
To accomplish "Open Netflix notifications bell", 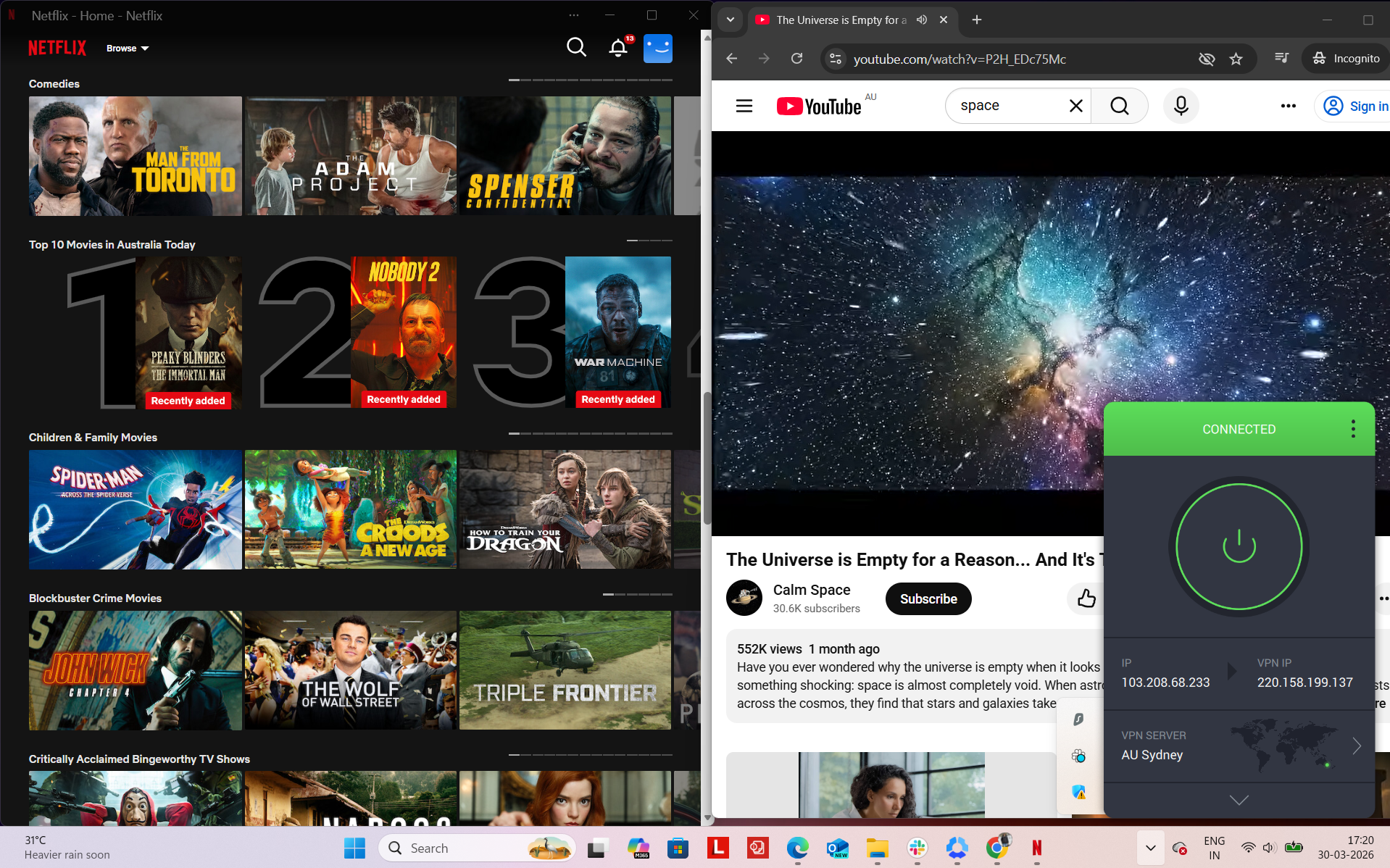I will tap(617, 47).
